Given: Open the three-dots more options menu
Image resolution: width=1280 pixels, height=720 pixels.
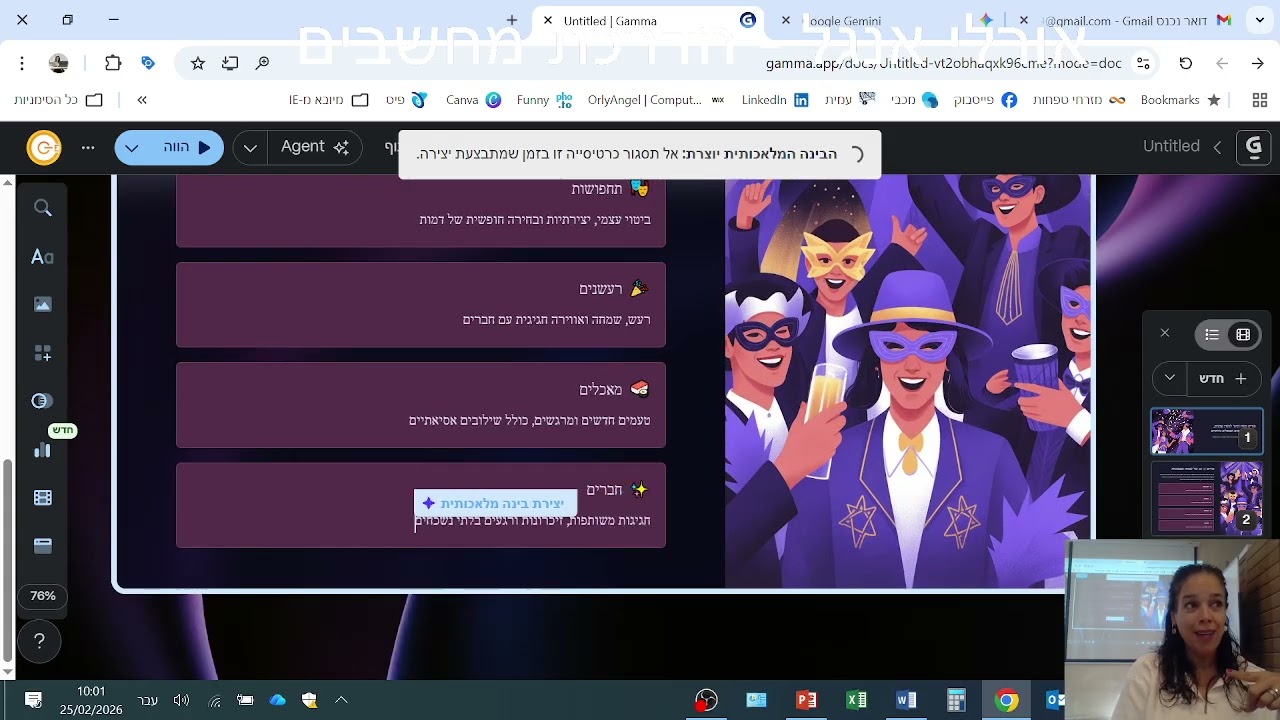Looking at the screenshot, I should point(88,148).
